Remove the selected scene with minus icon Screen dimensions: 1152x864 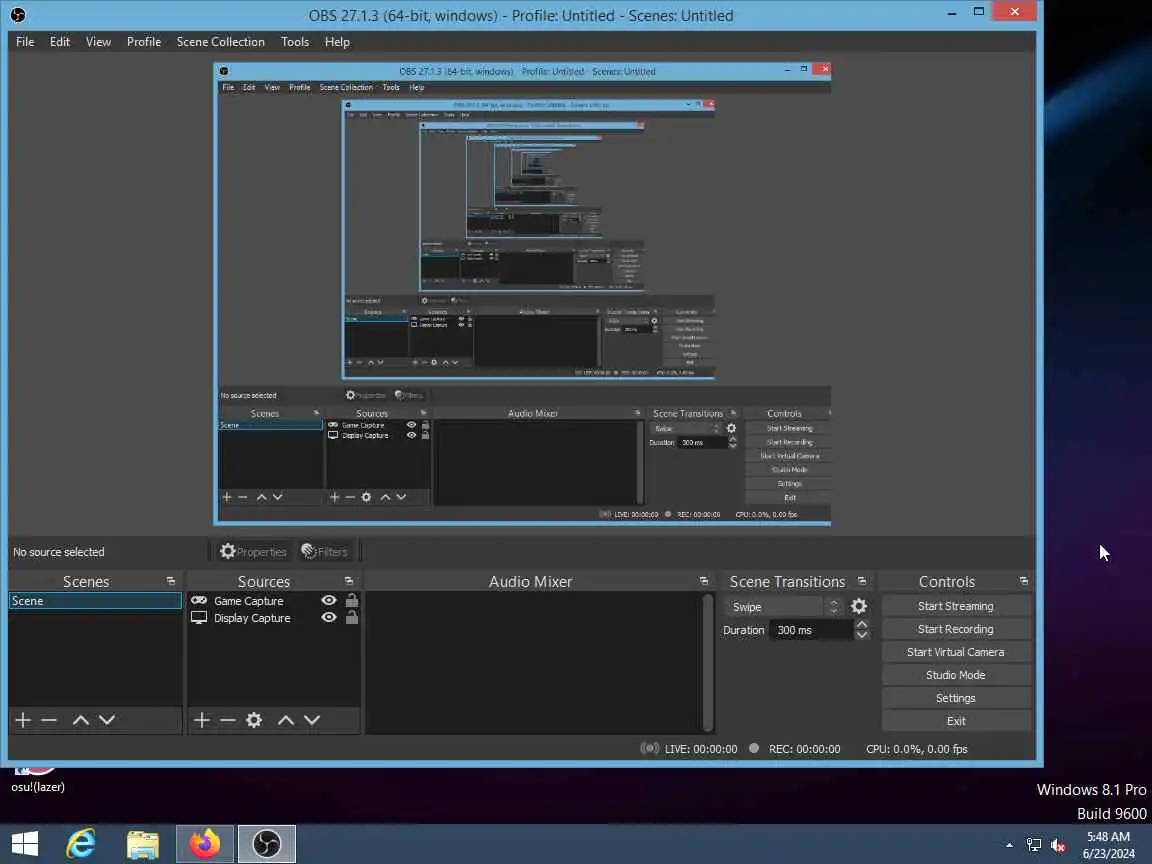(x=48, y=720)
